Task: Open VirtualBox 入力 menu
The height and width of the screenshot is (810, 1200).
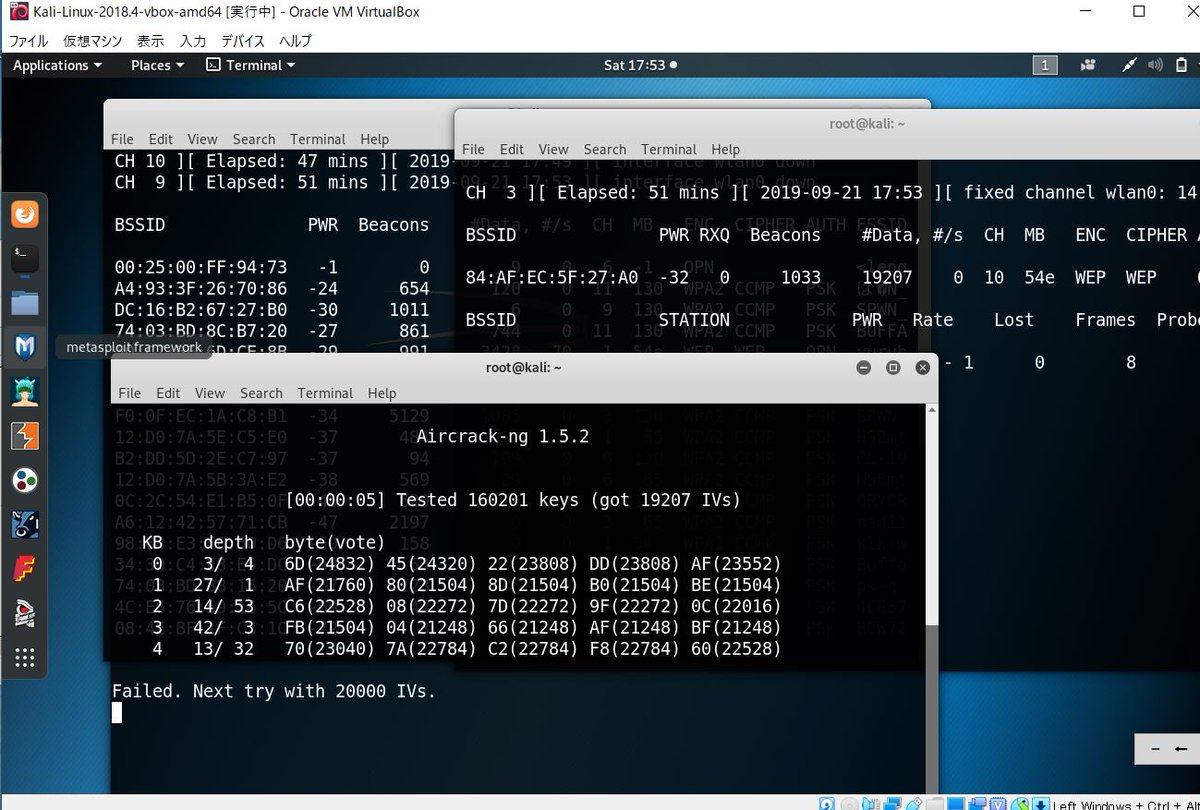Action: [x=193, y=41]
